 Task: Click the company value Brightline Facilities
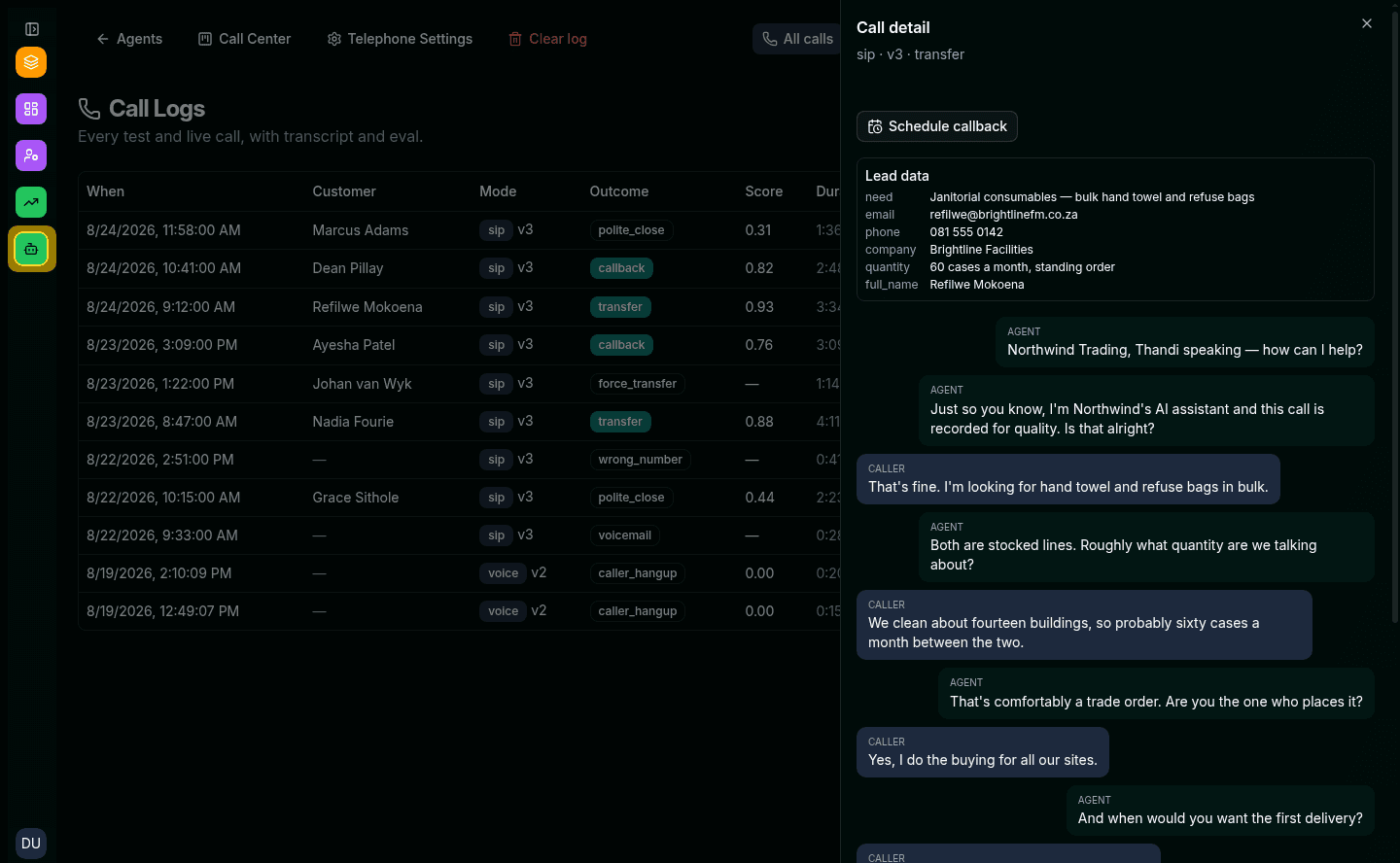[x=981, y=250]
